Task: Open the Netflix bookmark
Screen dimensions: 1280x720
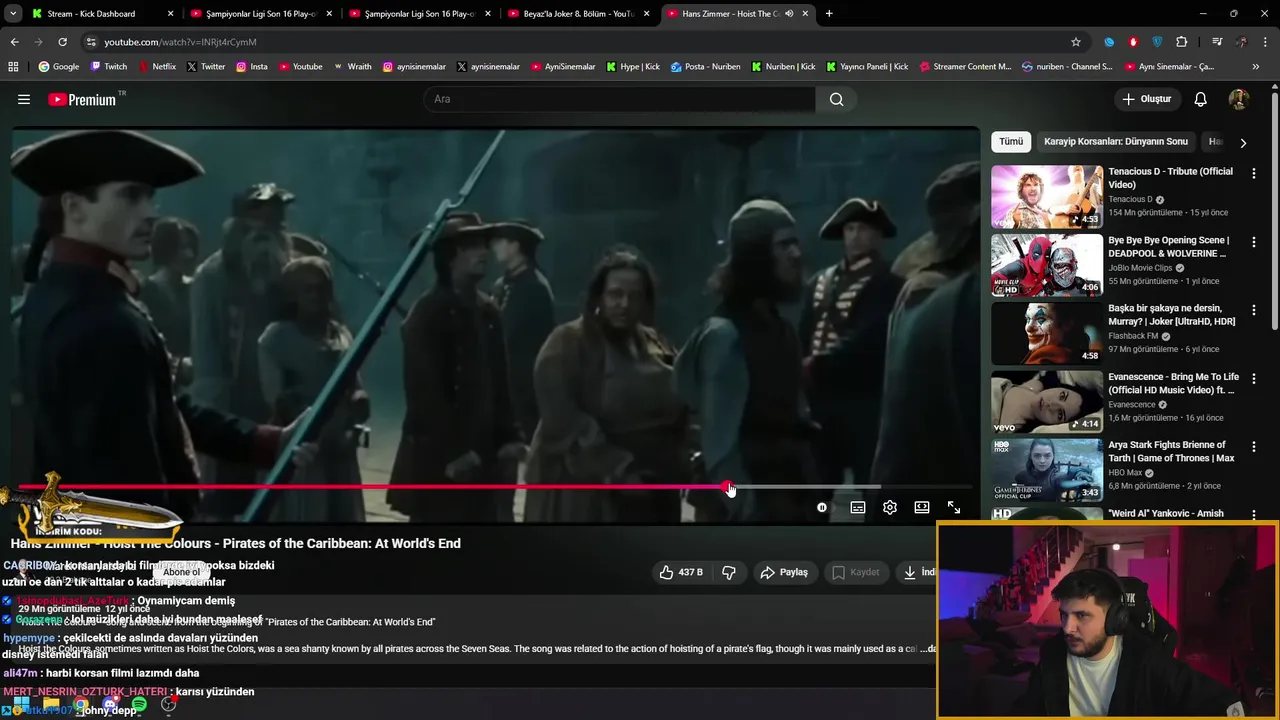Action: click(157, 67)
